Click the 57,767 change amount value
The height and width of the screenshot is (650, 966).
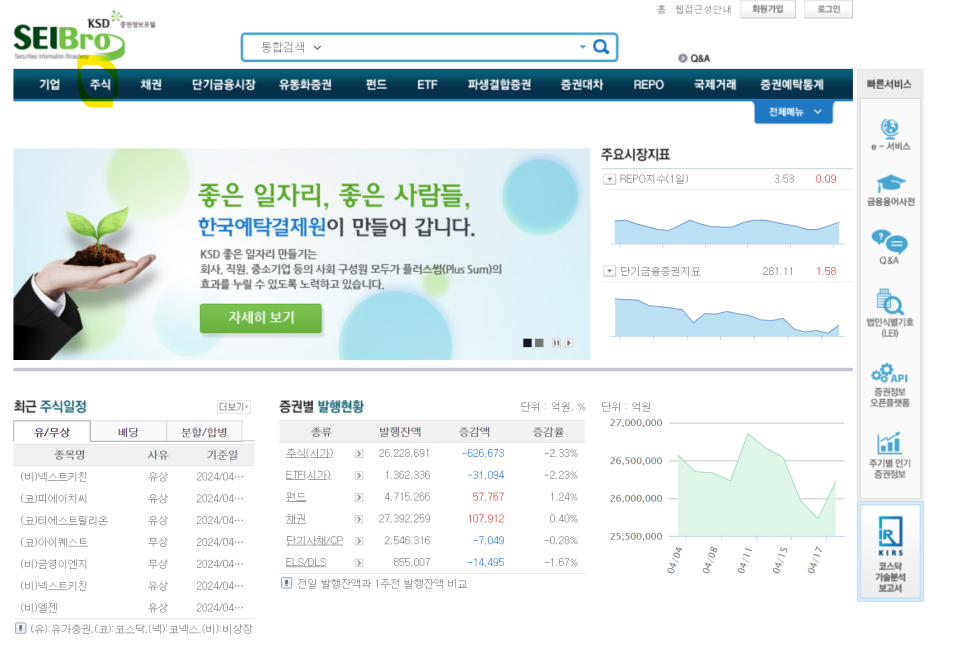(488, 497)
